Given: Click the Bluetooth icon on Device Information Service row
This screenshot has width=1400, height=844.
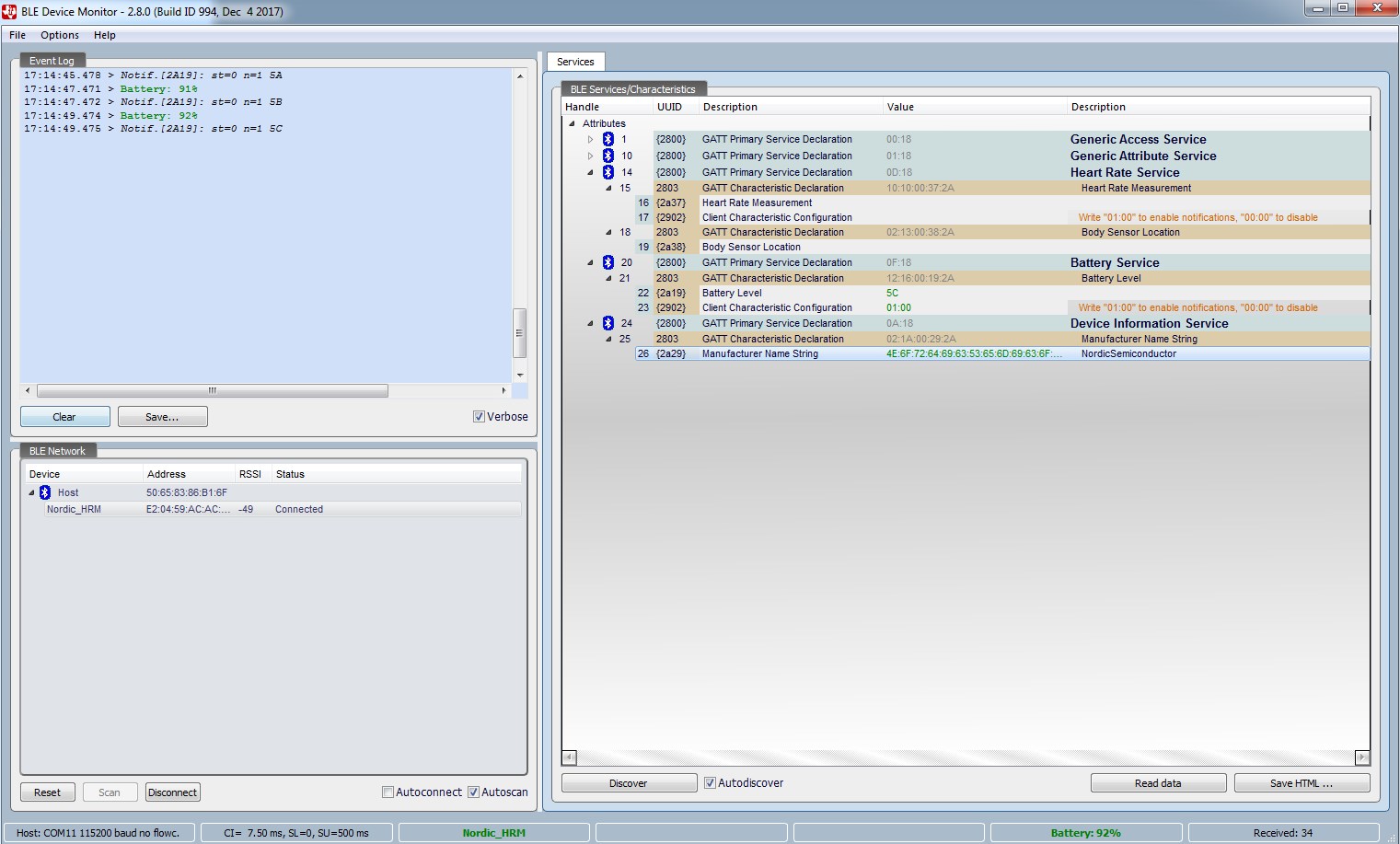Looking at the screenshot, I should tap(608, 323).
